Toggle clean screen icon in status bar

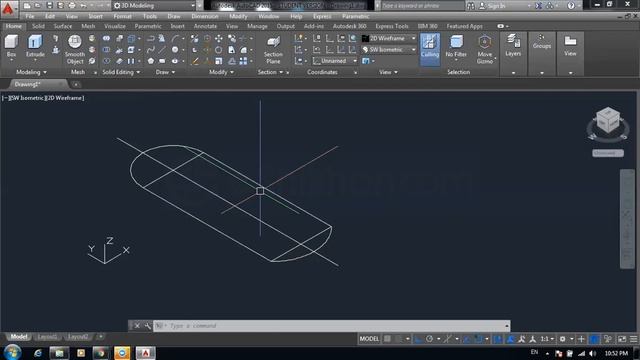pyautogui.click(x=622, y=339)
